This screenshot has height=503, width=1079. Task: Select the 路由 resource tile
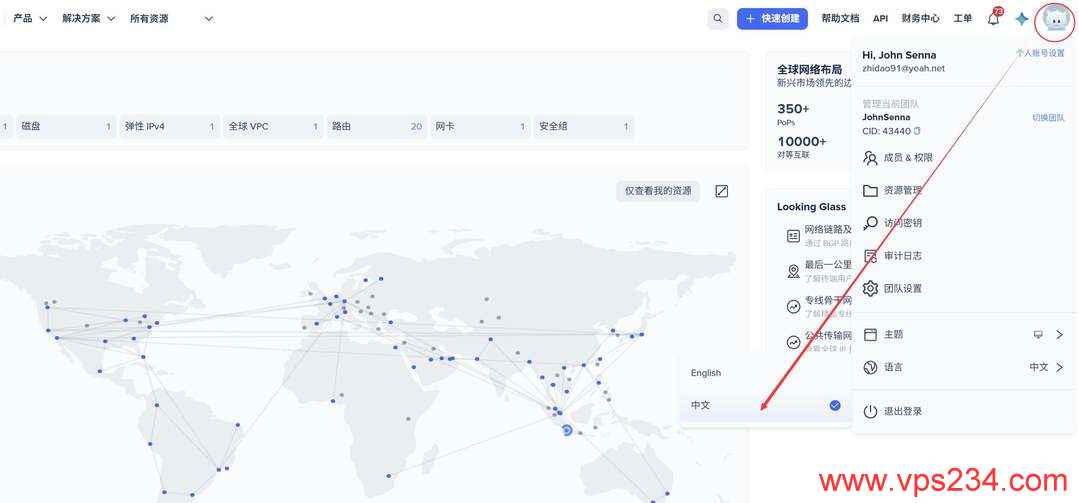[x=376, y=127]
